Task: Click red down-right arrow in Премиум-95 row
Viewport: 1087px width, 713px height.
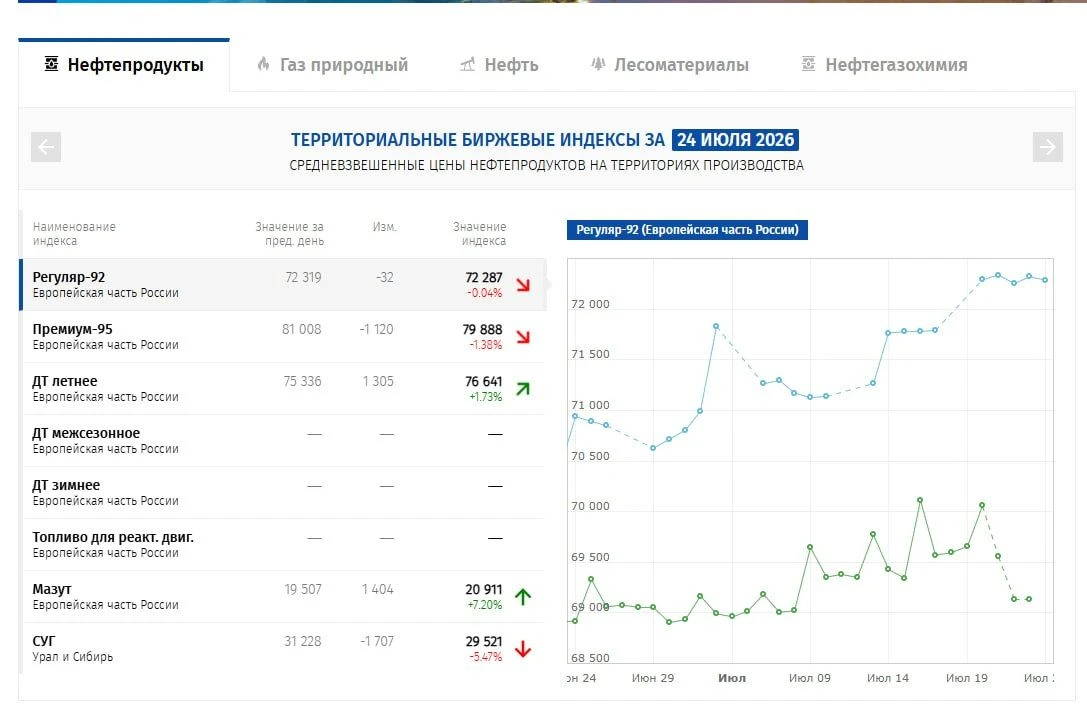Action: point(523,337)
